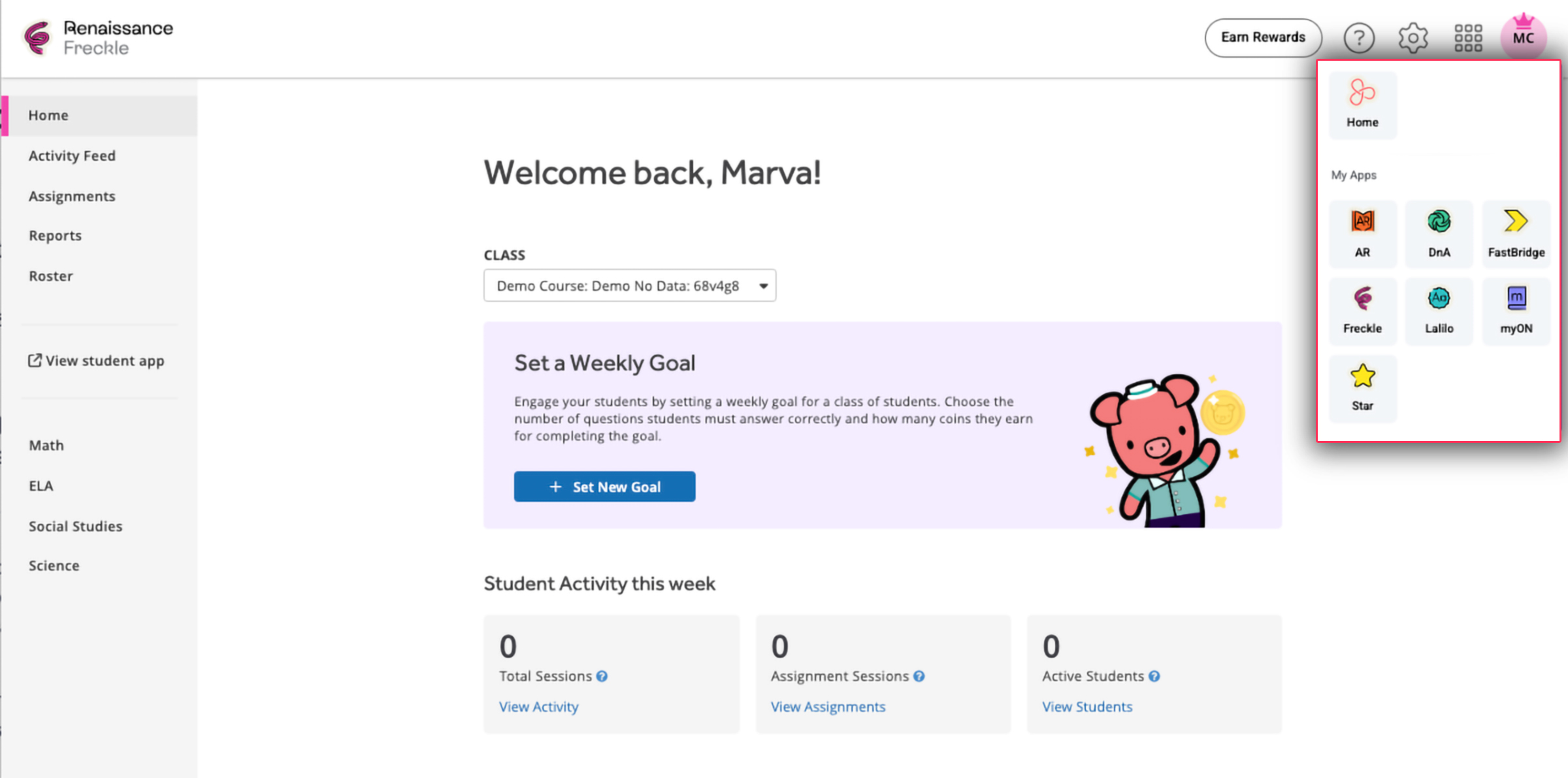The height and width of the screenshot is (778, 1568).
Task: Click the app grid launcher icon
Action: [x=1469, y=37]
